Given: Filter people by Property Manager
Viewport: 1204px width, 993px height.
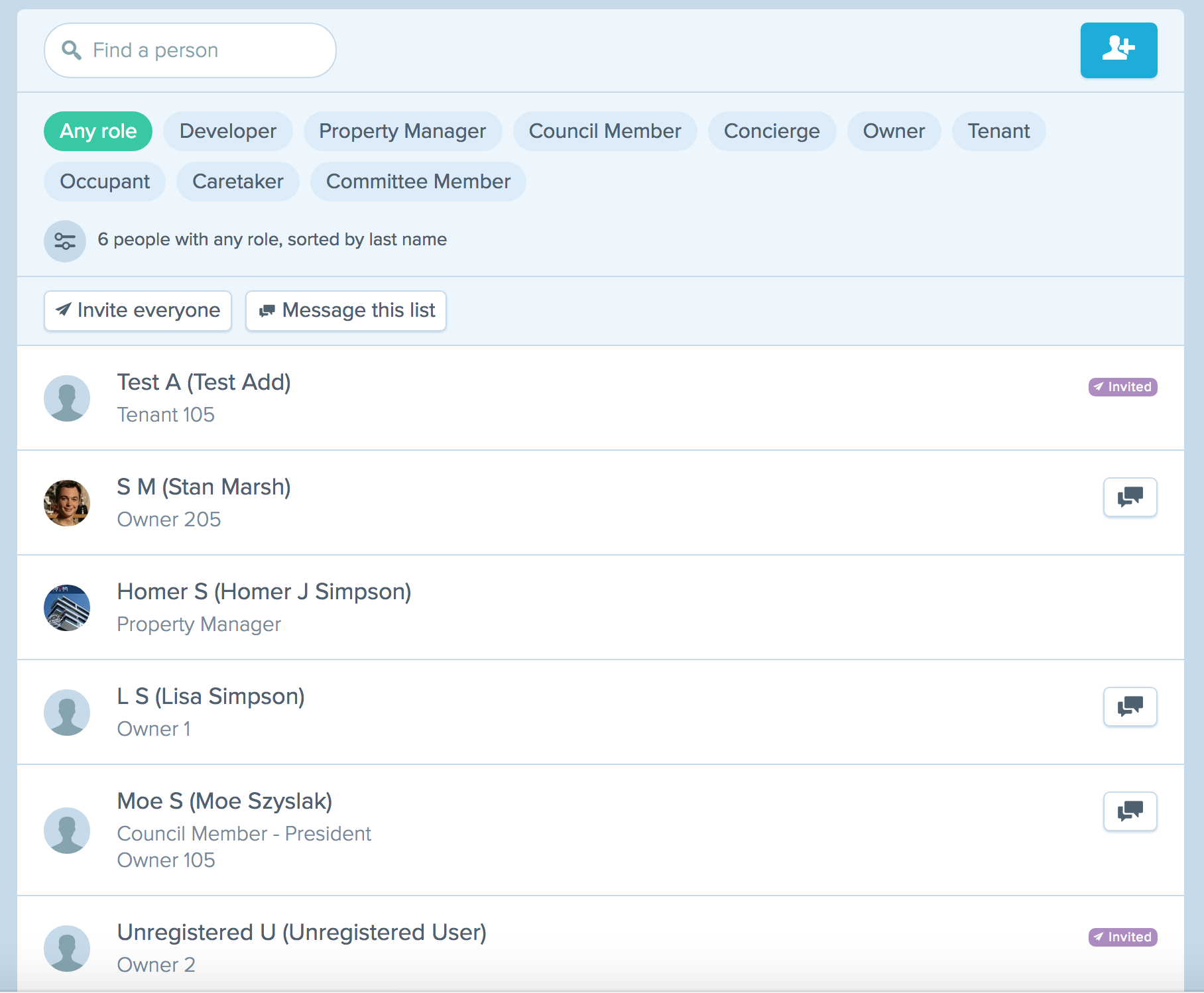Looking at the screenshot, I should (x=402, y=131).
